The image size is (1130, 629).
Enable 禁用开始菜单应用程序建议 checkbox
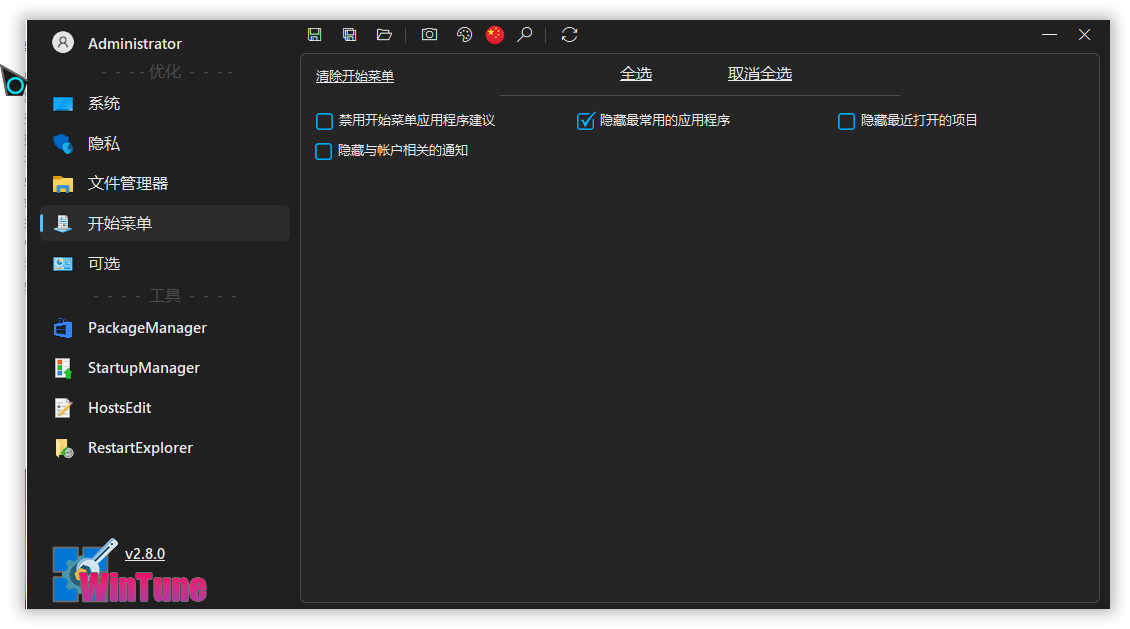click(324, 121)
